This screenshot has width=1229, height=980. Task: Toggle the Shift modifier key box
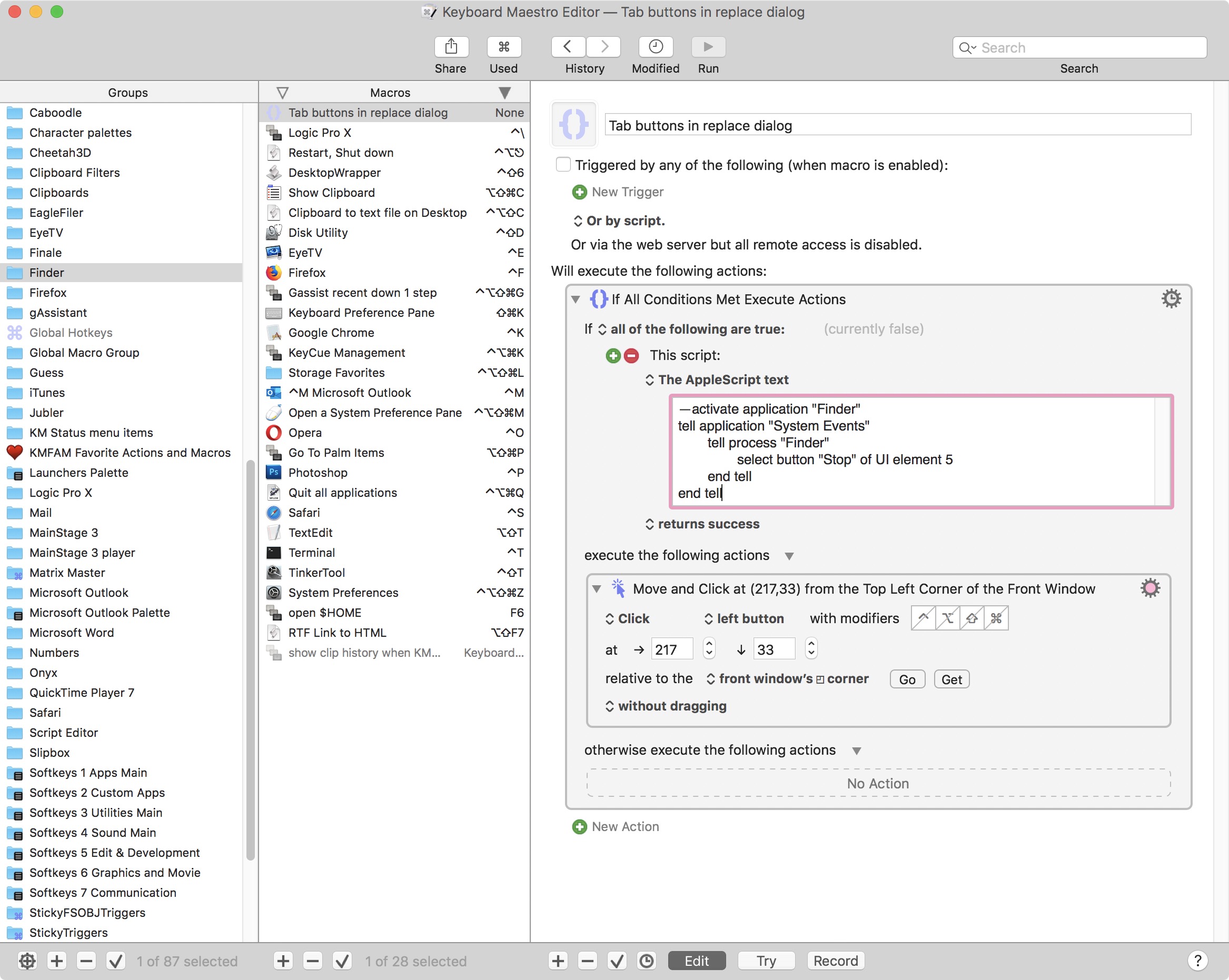pos(972,618)
